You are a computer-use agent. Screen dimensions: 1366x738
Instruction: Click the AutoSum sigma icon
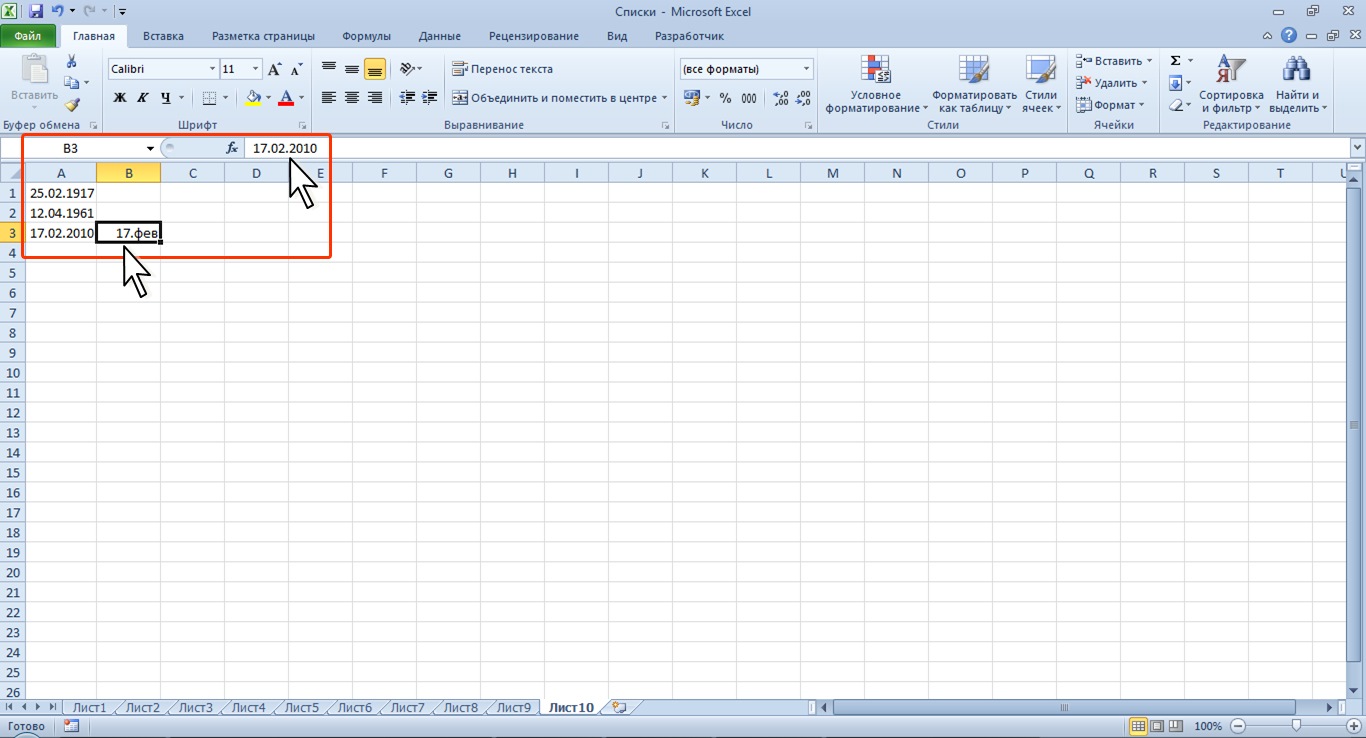click(x=1175, y=61)
